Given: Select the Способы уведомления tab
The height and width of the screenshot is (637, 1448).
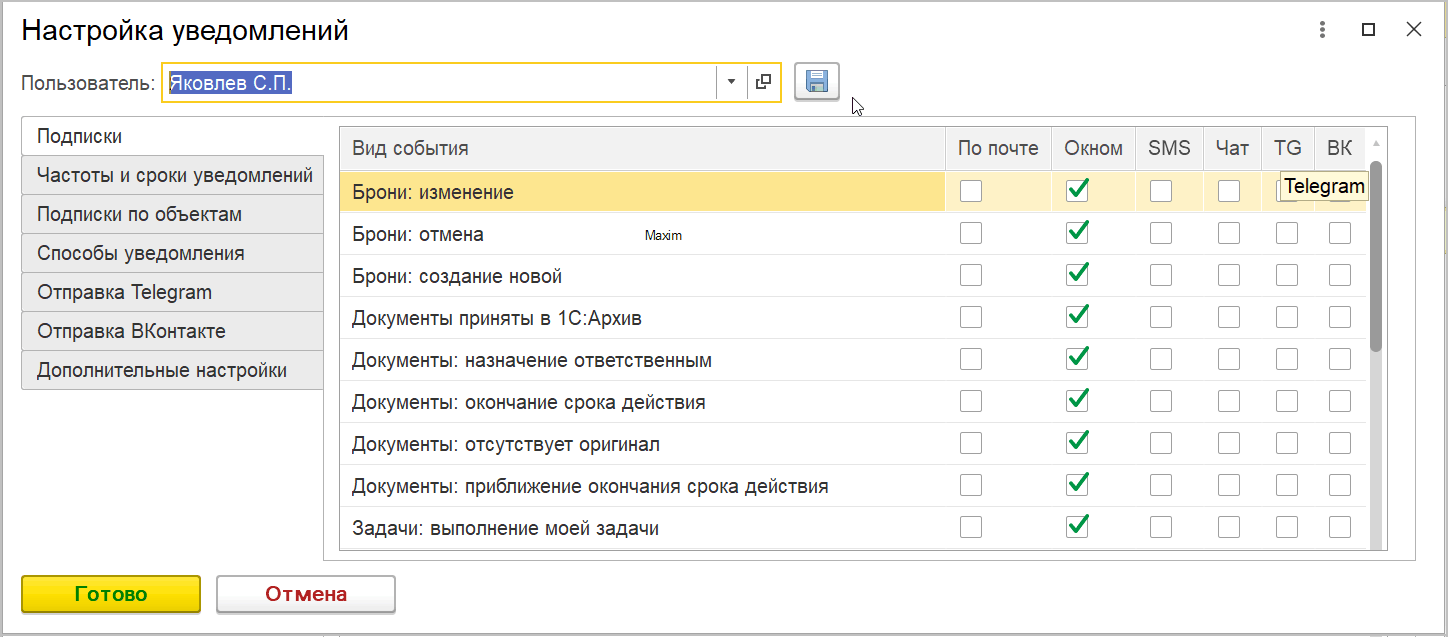Looking at the screenshot, I should click(141, 253).
